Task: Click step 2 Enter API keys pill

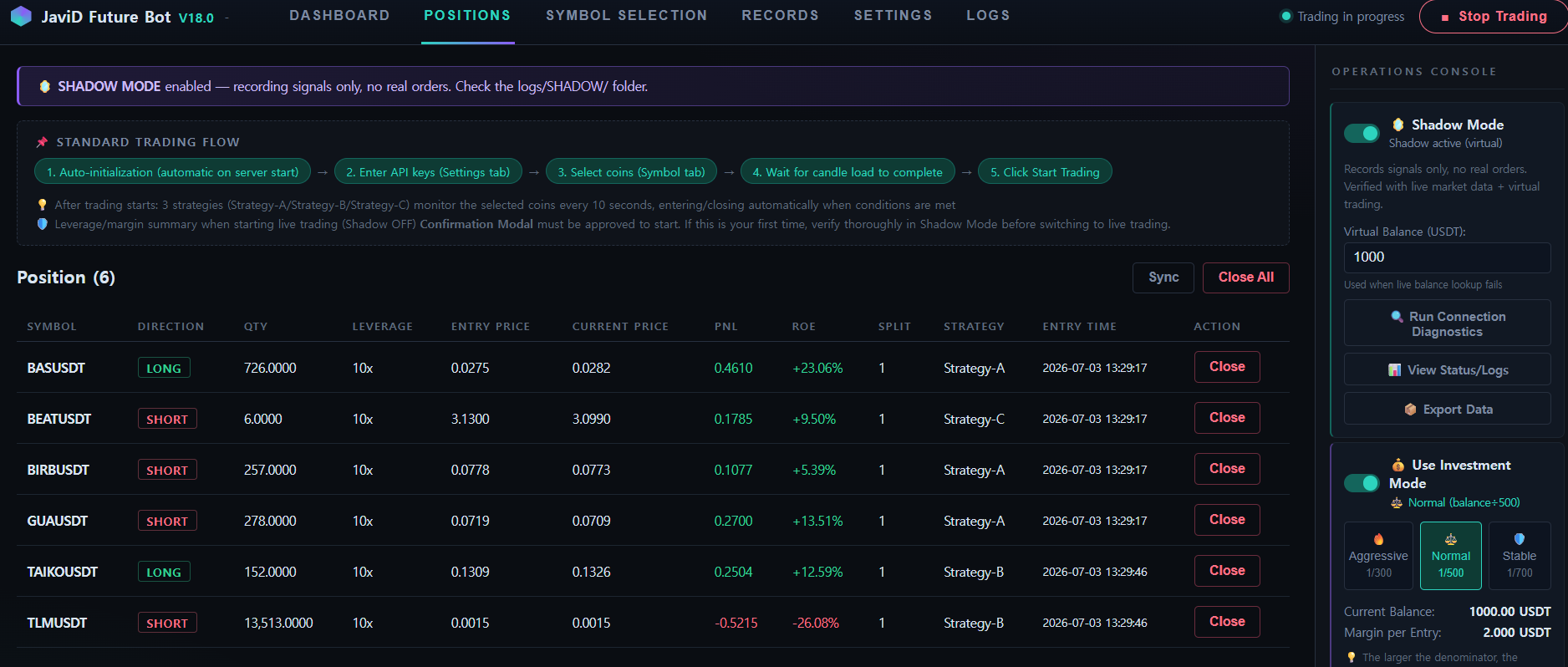Action: pyautogui.click(x=428, y=171)
